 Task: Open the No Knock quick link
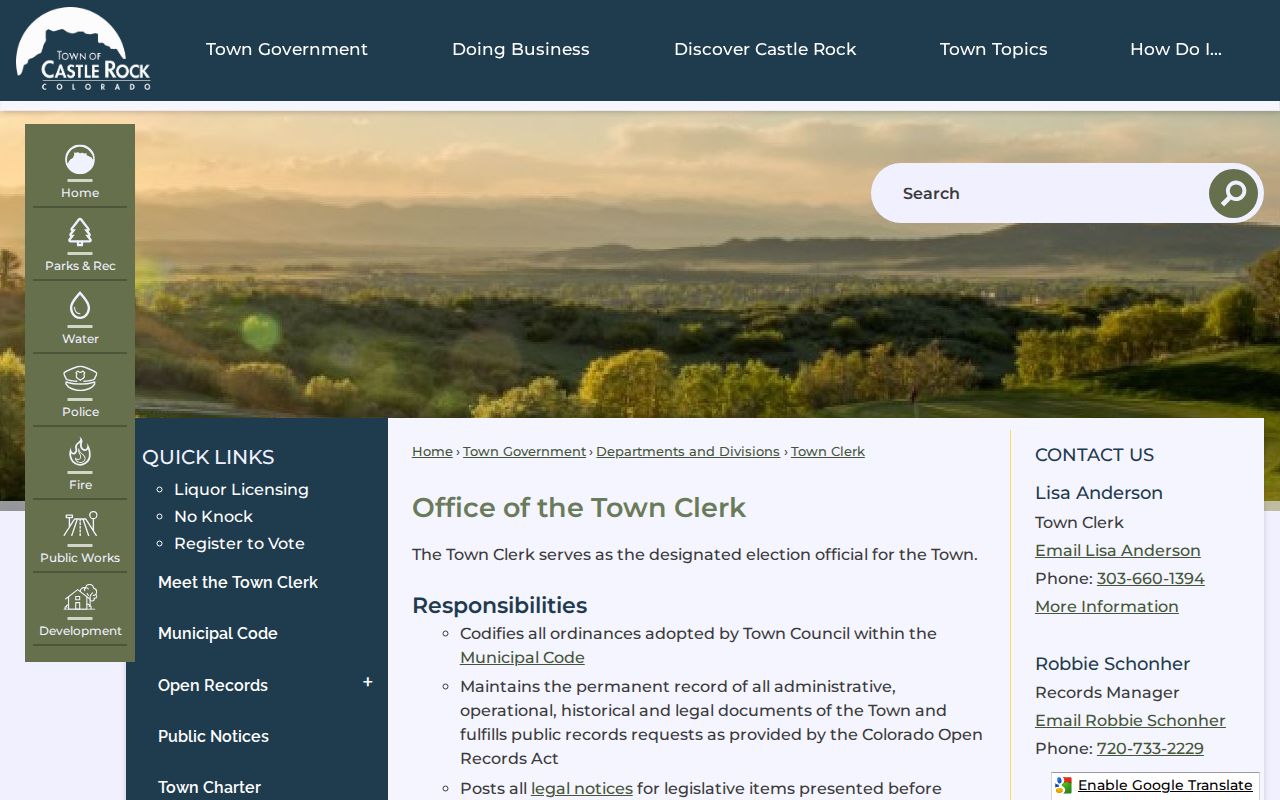[213, 516]
